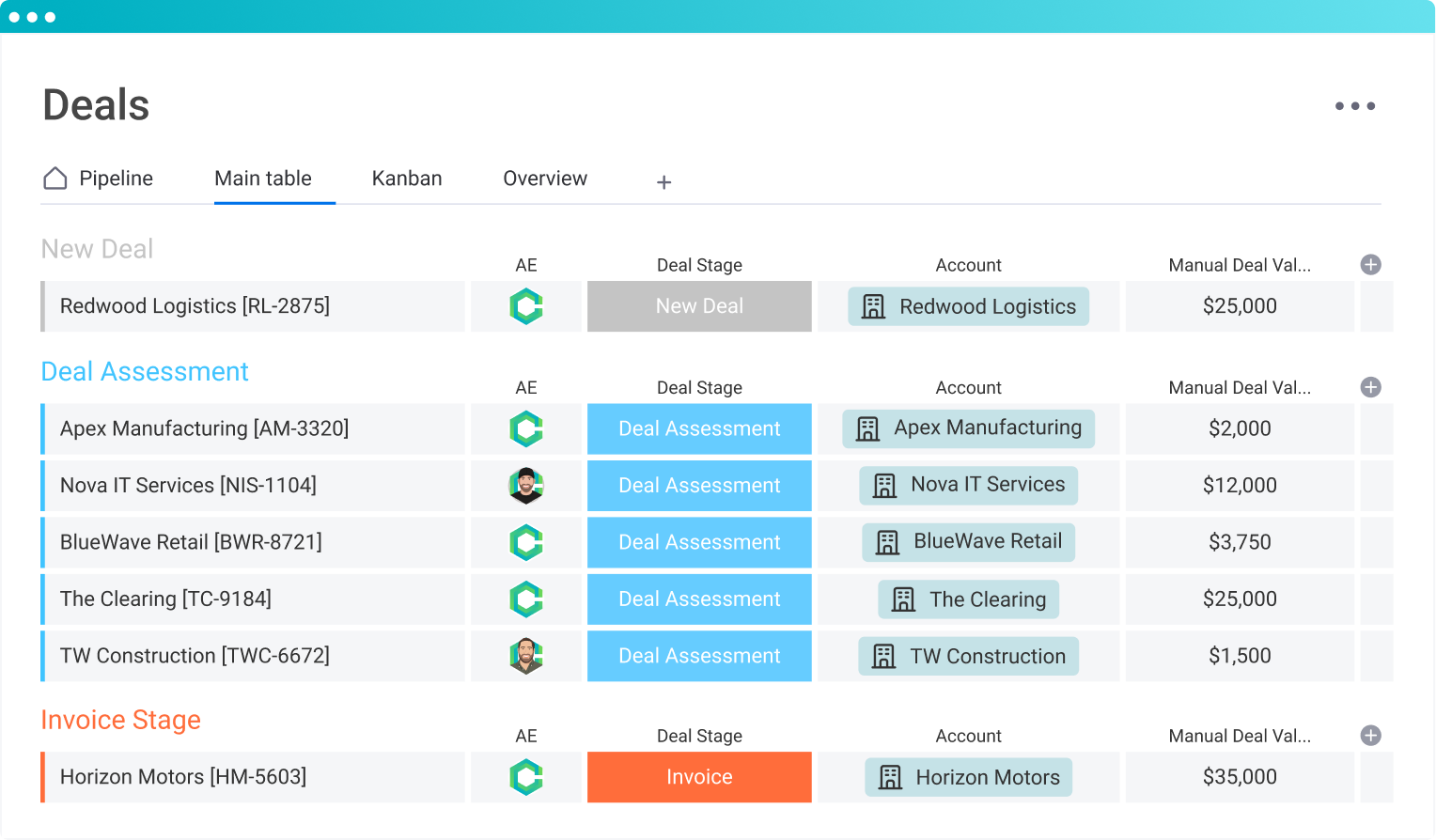Click AE avatar for TW Construction
The height and width of the screenshot is (840, 1436).
[x=526, y=656]
